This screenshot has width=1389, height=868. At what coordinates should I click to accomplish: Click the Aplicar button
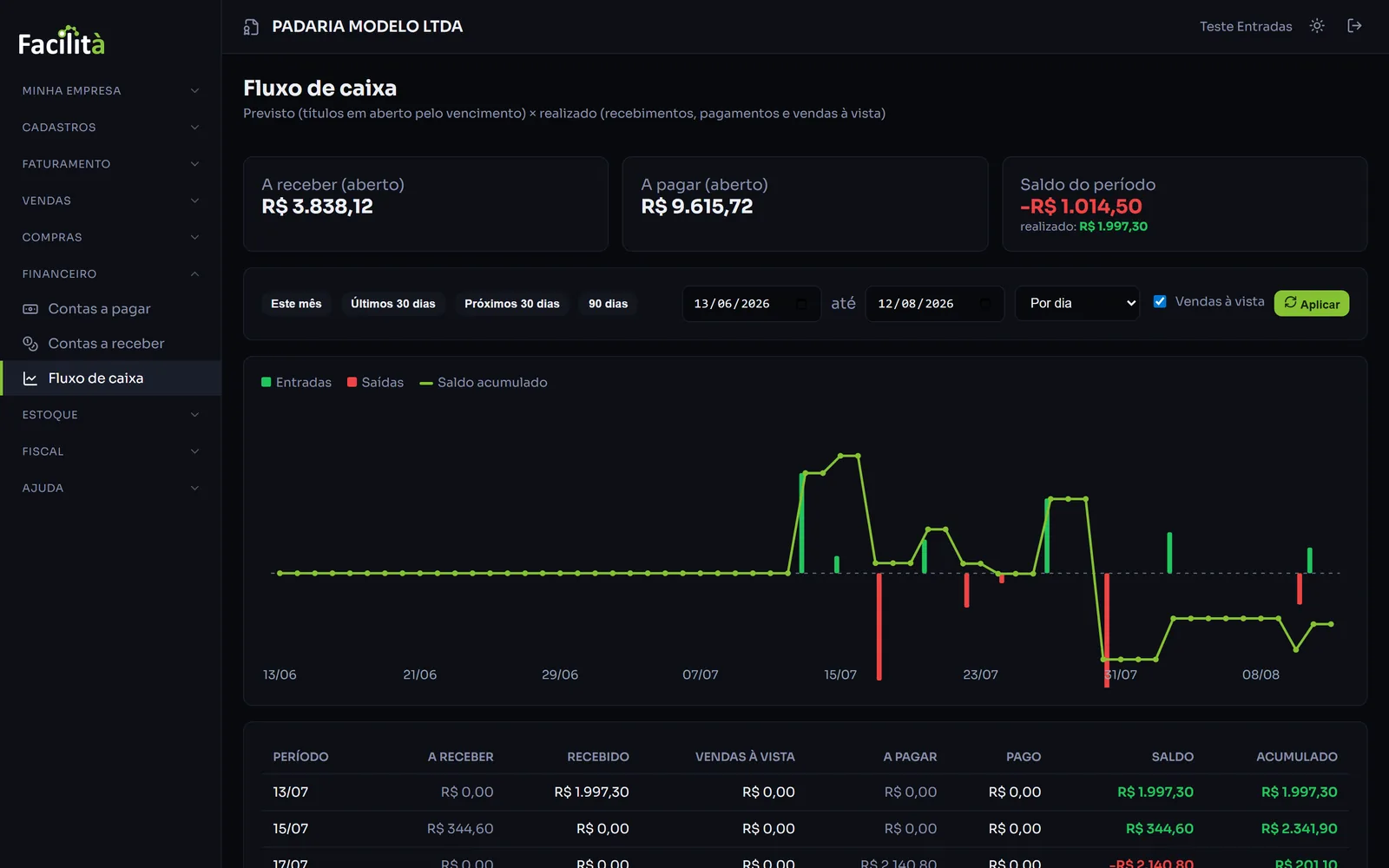coord(1311,303)
